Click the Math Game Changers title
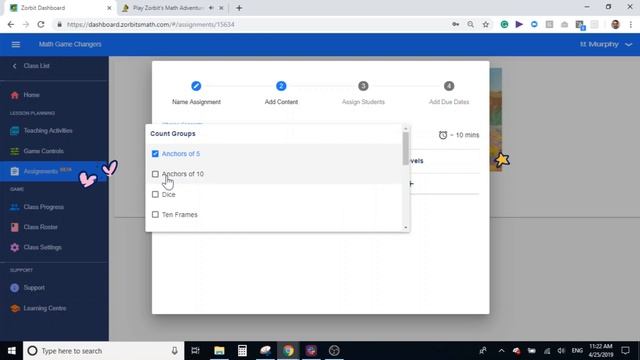This screenshot has height=360, width=640. 70,44
